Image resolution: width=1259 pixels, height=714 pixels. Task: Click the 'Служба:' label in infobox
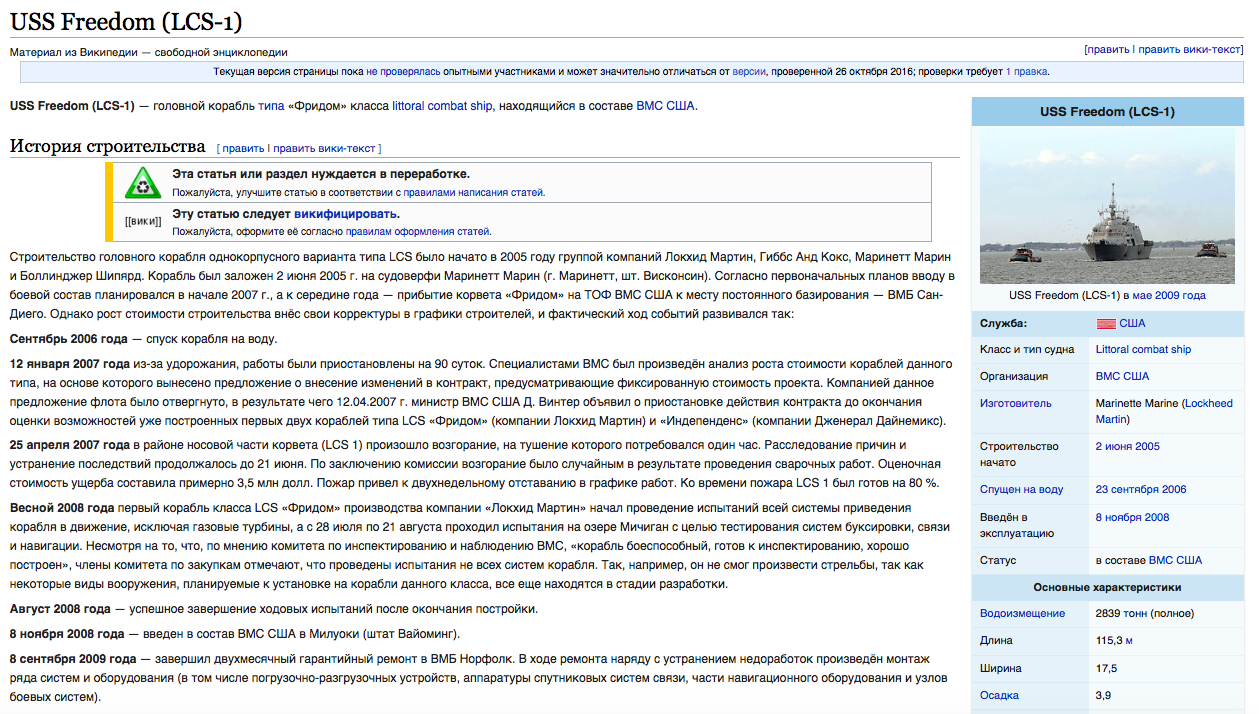[x=1003, y=324]
